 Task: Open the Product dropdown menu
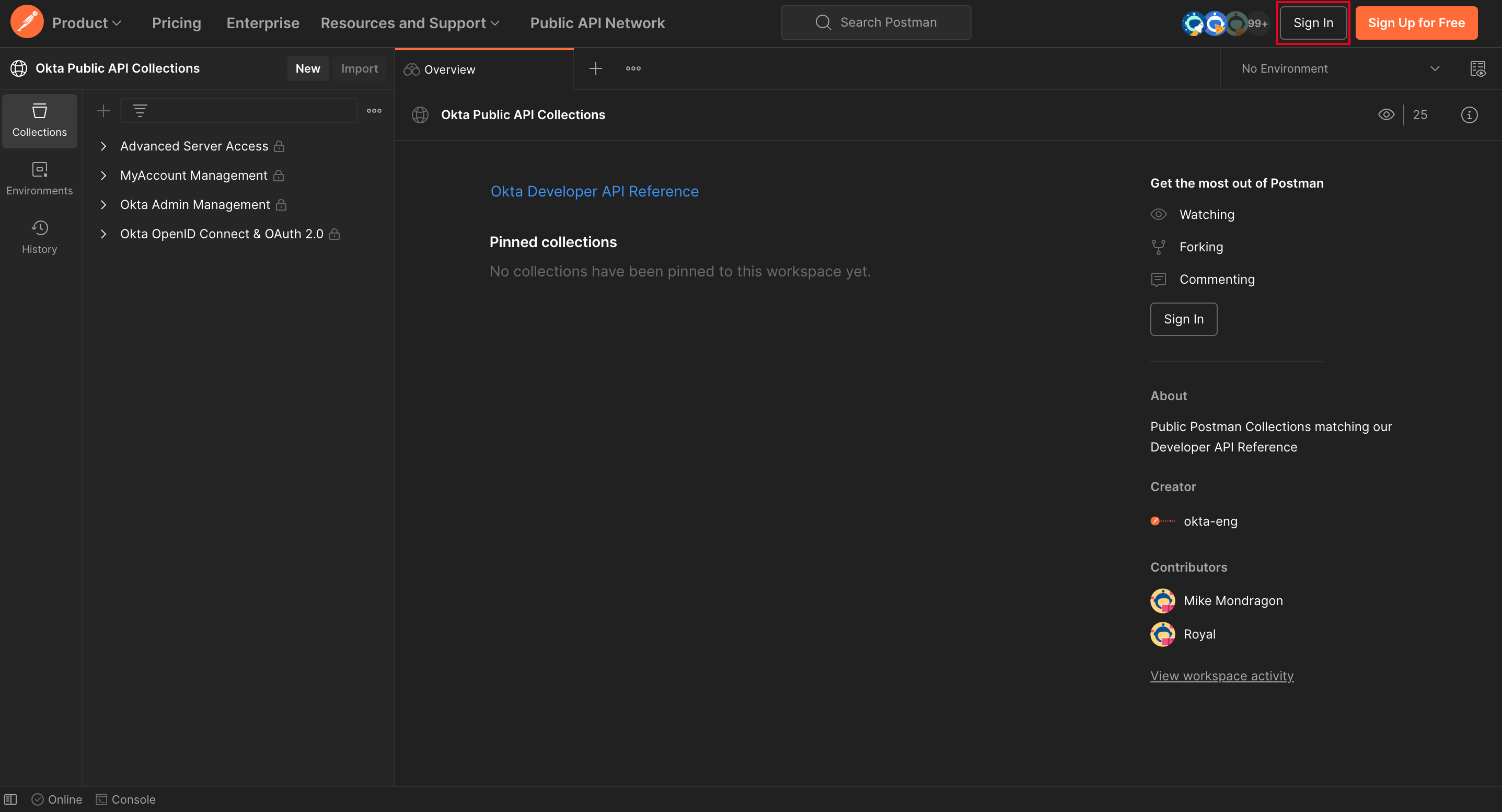pos(87,23)
